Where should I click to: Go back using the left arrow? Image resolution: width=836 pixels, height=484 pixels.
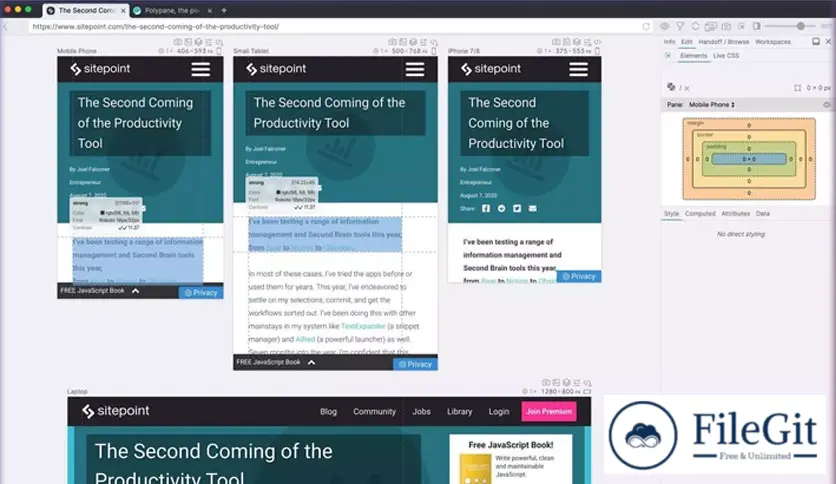click(x=6, y=26)
